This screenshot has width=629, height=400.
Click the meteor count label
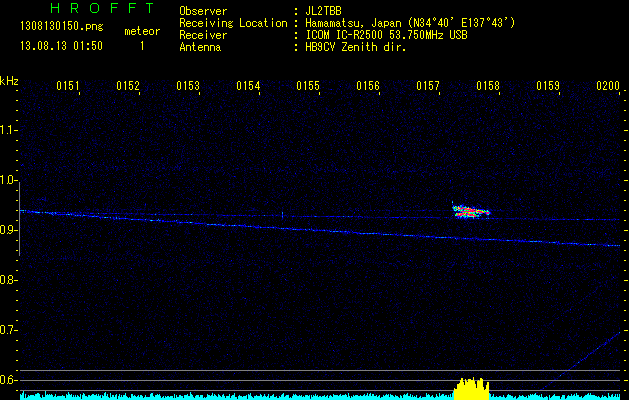click(x=141, y=31)
